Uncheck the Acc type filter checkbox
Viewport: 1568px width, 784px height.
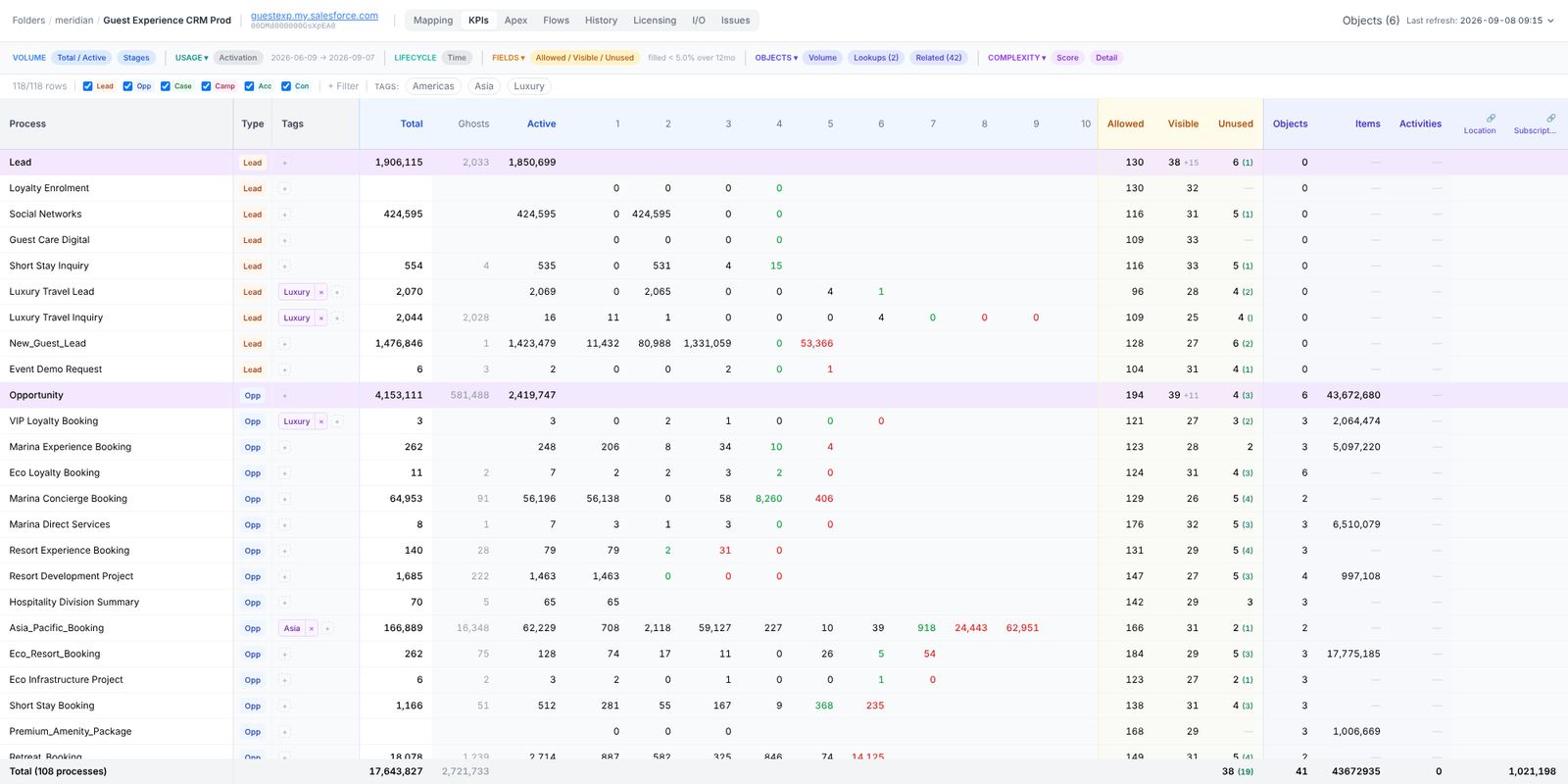249,86
